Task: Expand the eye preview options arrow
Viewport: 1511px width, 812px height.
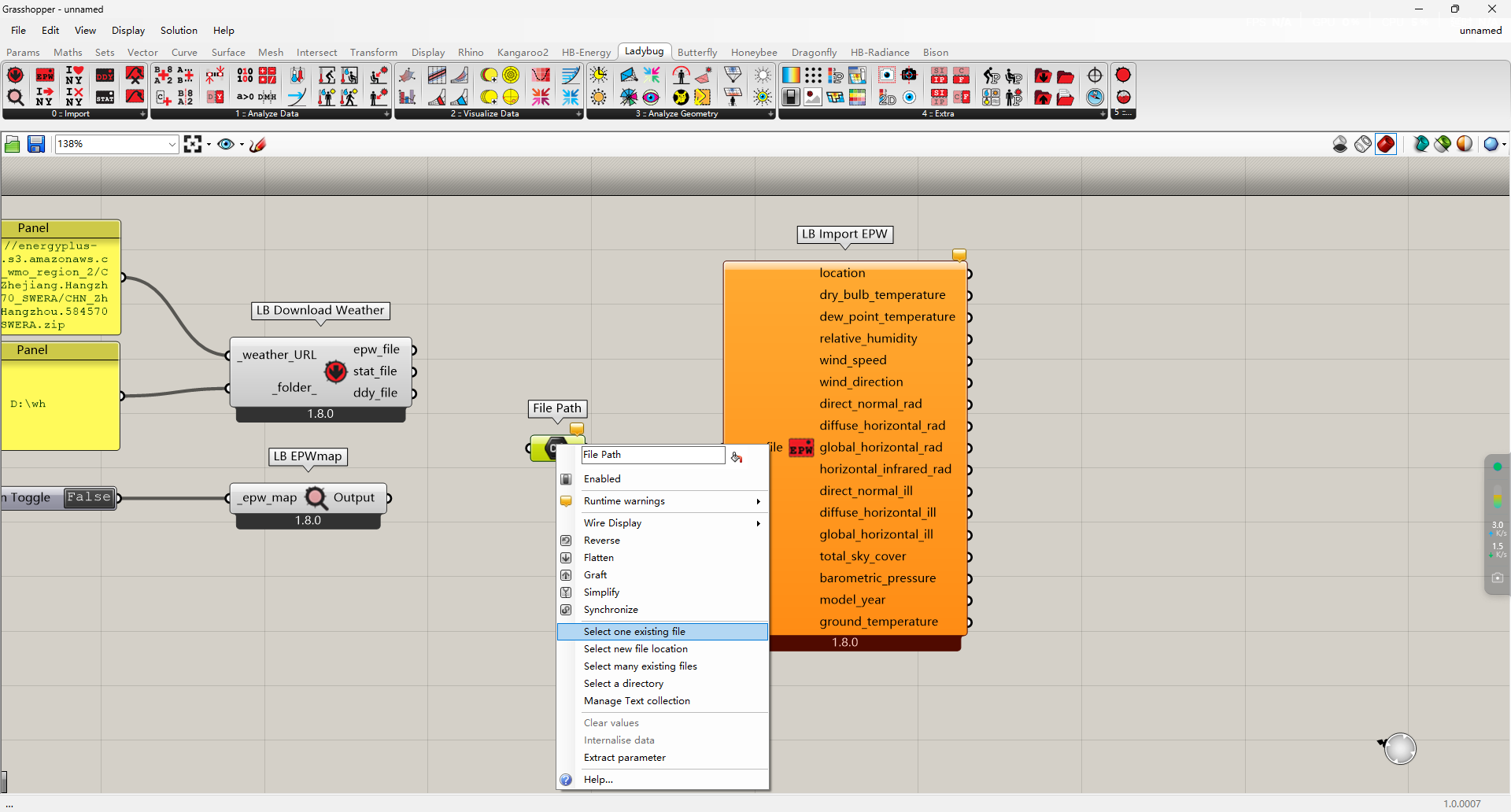Action: tap(242, 144)
